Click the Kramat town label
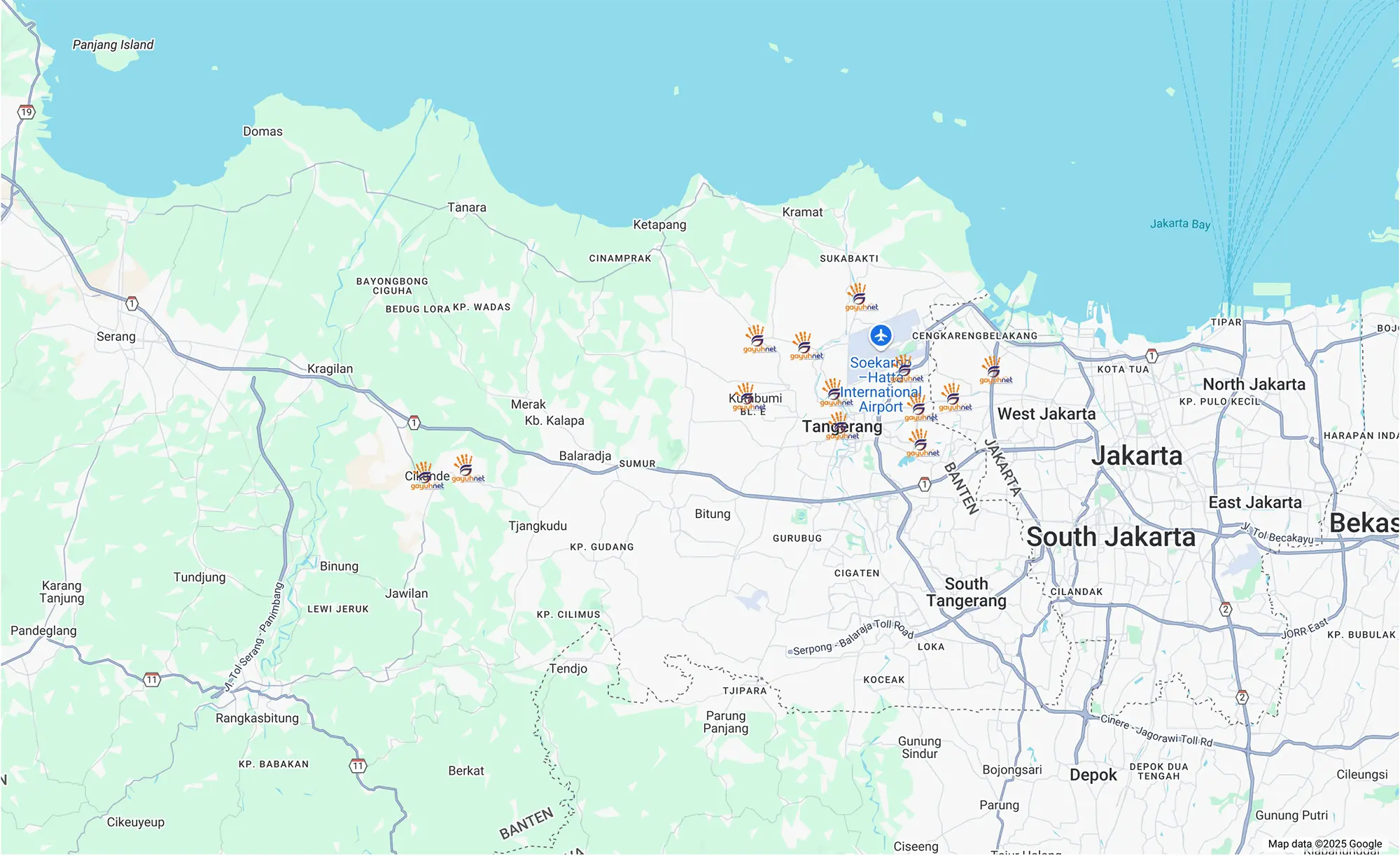1400x856 pixels. click(x=802, y=212)
